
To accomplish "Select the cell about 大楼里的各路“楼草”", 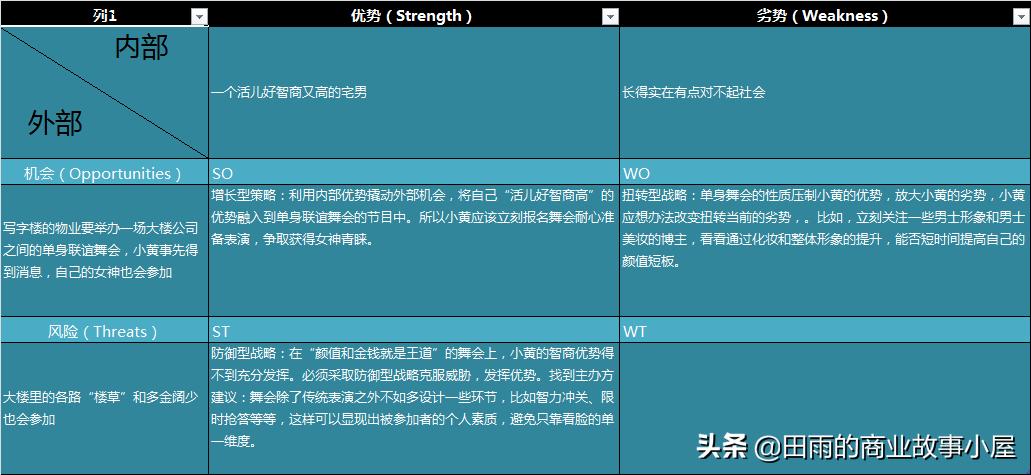I will point(105,408).
